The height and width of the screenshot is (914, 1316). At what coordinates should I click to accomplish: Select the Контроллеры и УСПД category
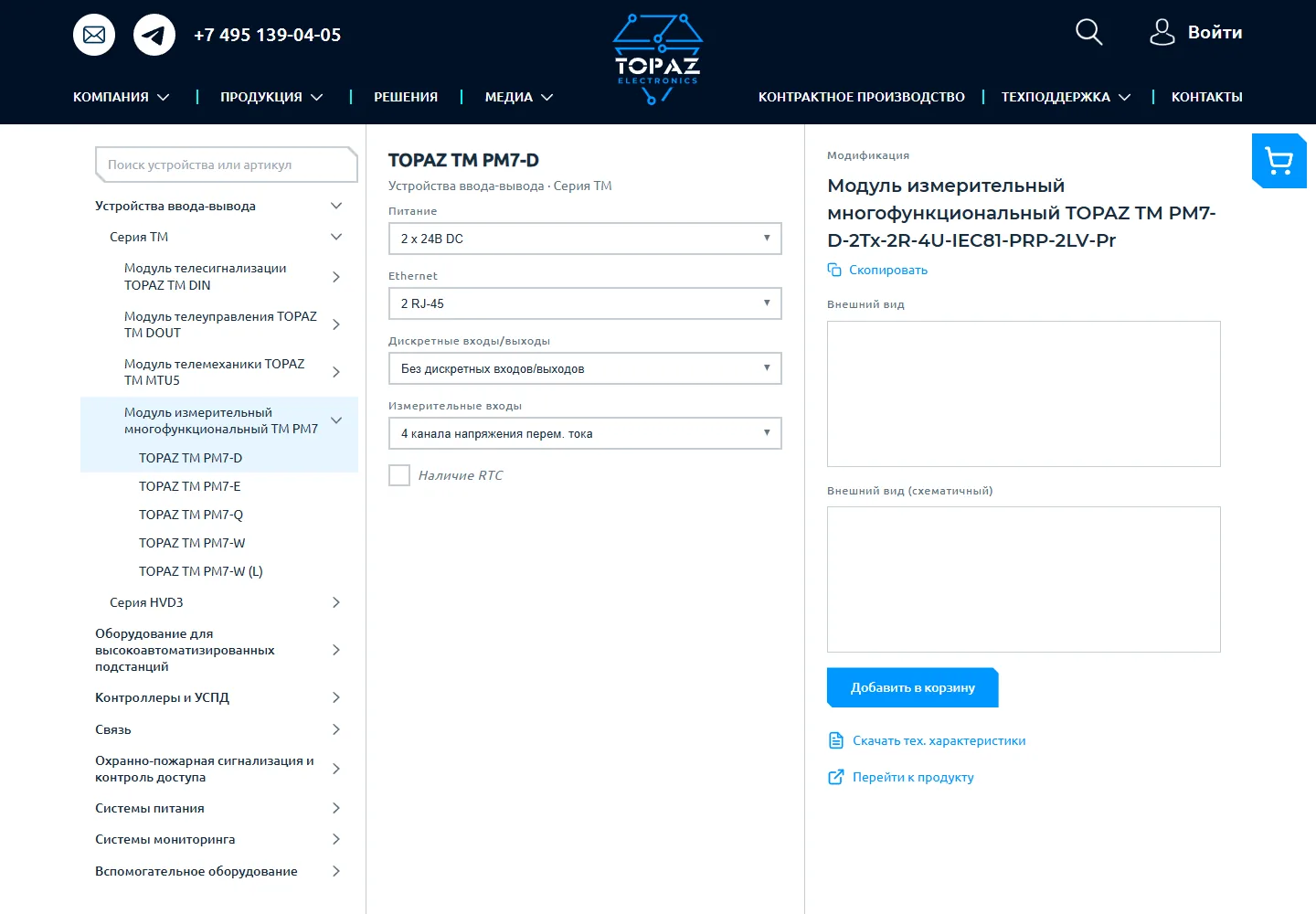tap(163, 697)
